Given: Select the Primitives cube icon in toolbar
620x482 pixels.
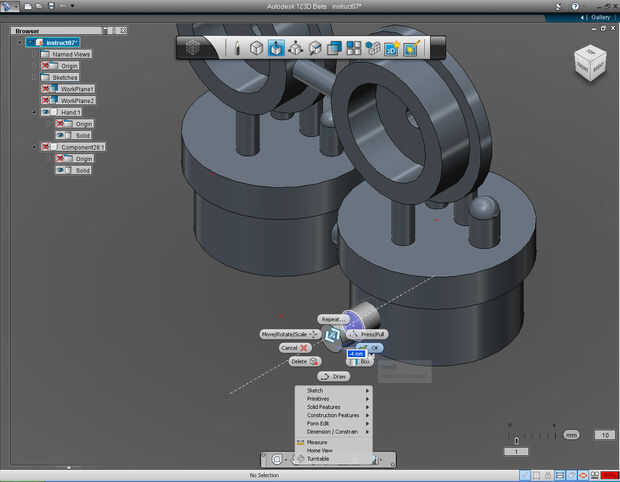Looking at the screenshot, I should pos(256,48).
